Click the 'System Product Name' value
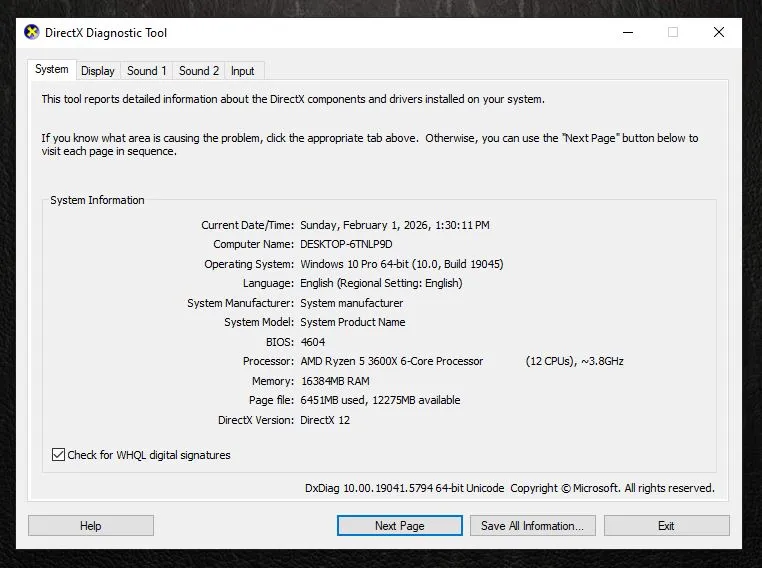The image size is (762, 568). [352, 322]
